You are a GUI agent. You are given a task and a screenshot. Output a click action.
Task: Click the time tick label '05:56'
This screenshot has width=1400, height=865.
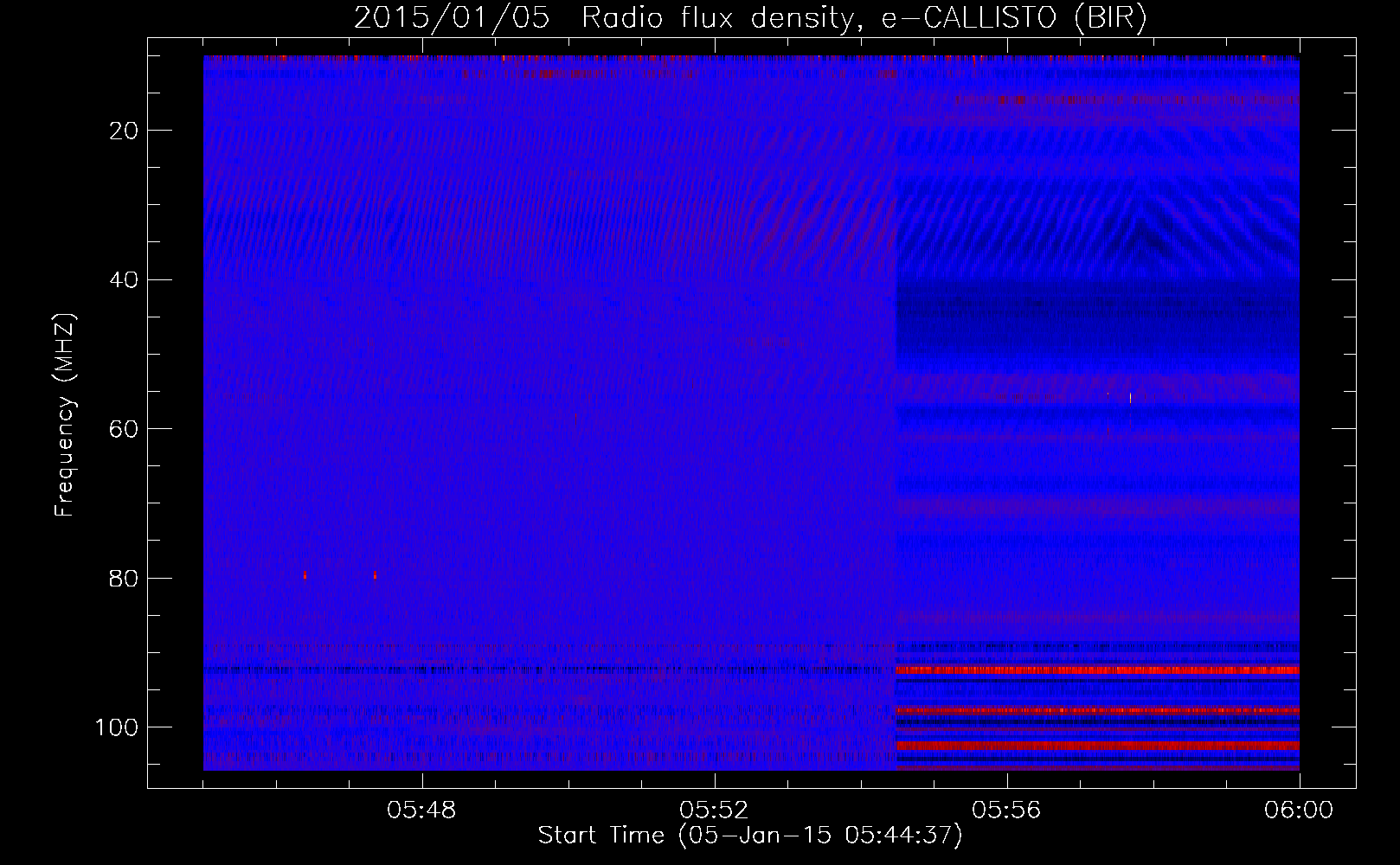click(1006, 811)
